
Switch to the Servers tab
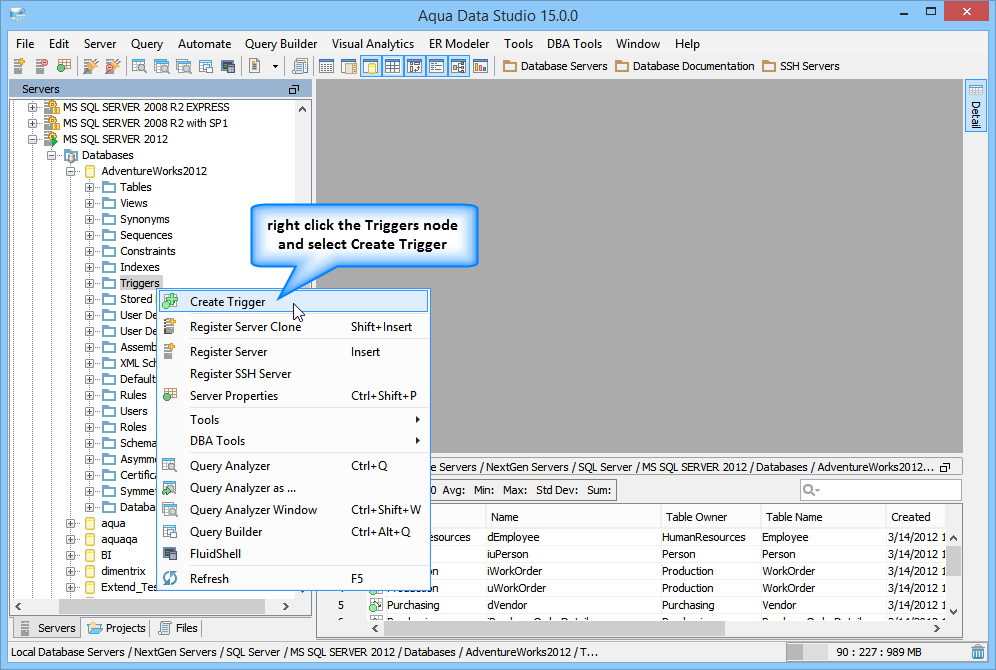pyautogui.click(x=48, y=628)
